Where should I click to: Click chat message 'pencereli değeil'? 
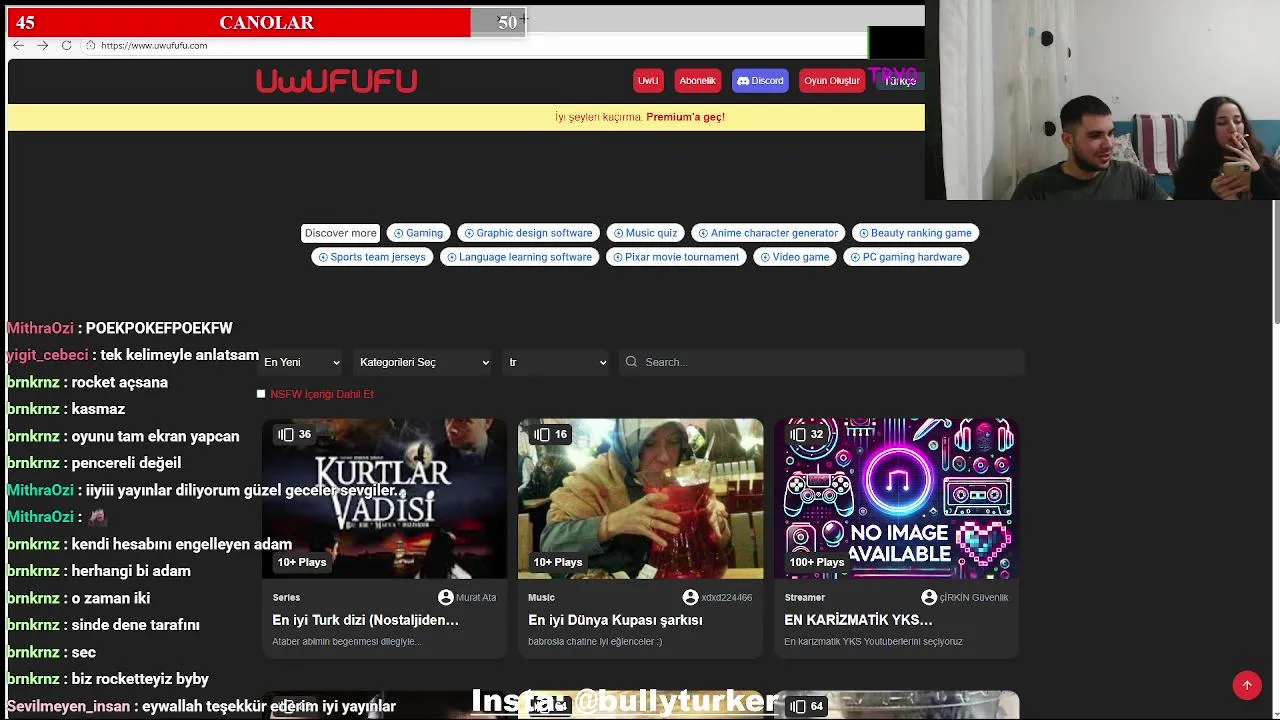pyautogui.click(x=126, y=463)
